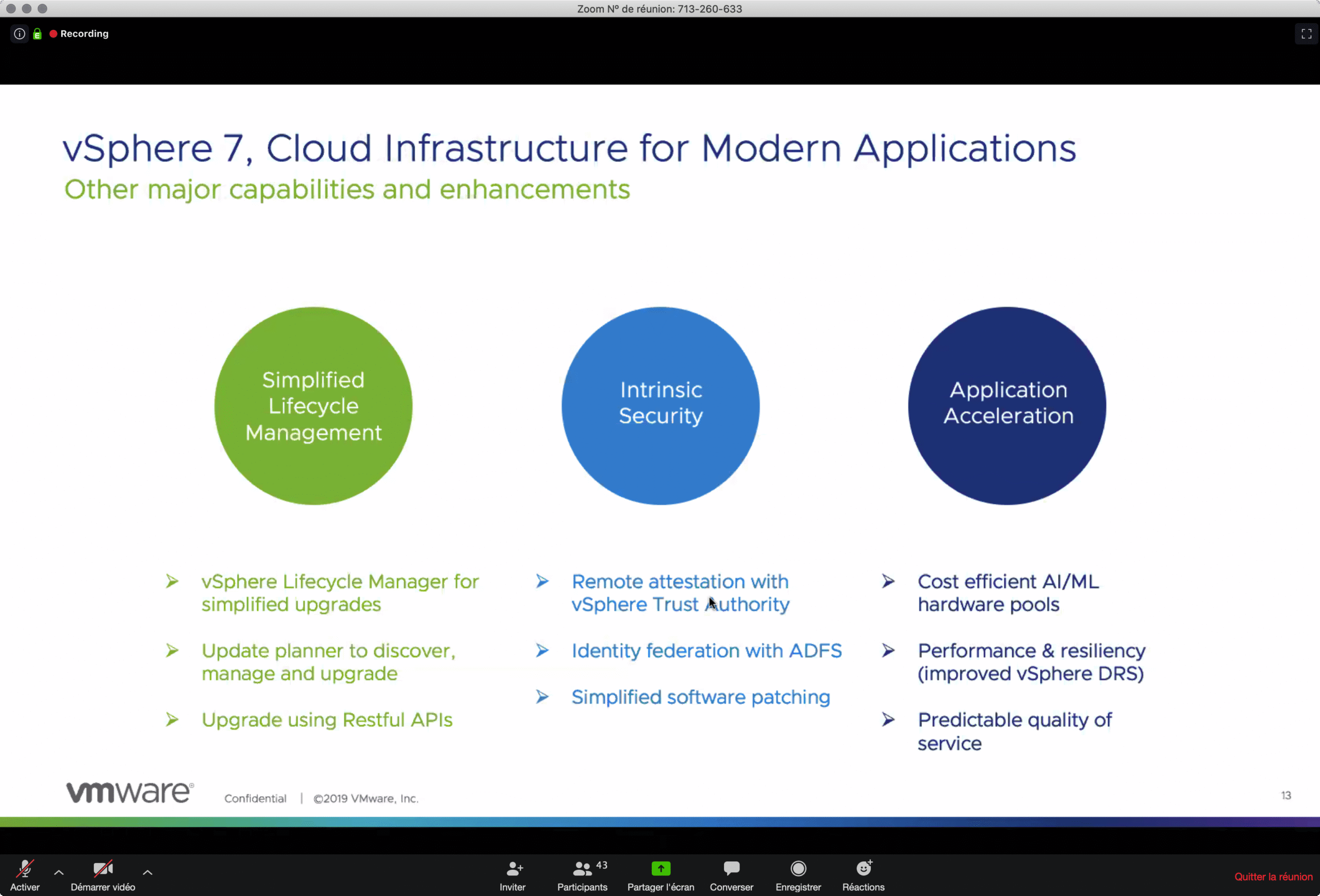
Task: Click the red Recording indicator
Action: 79,34
